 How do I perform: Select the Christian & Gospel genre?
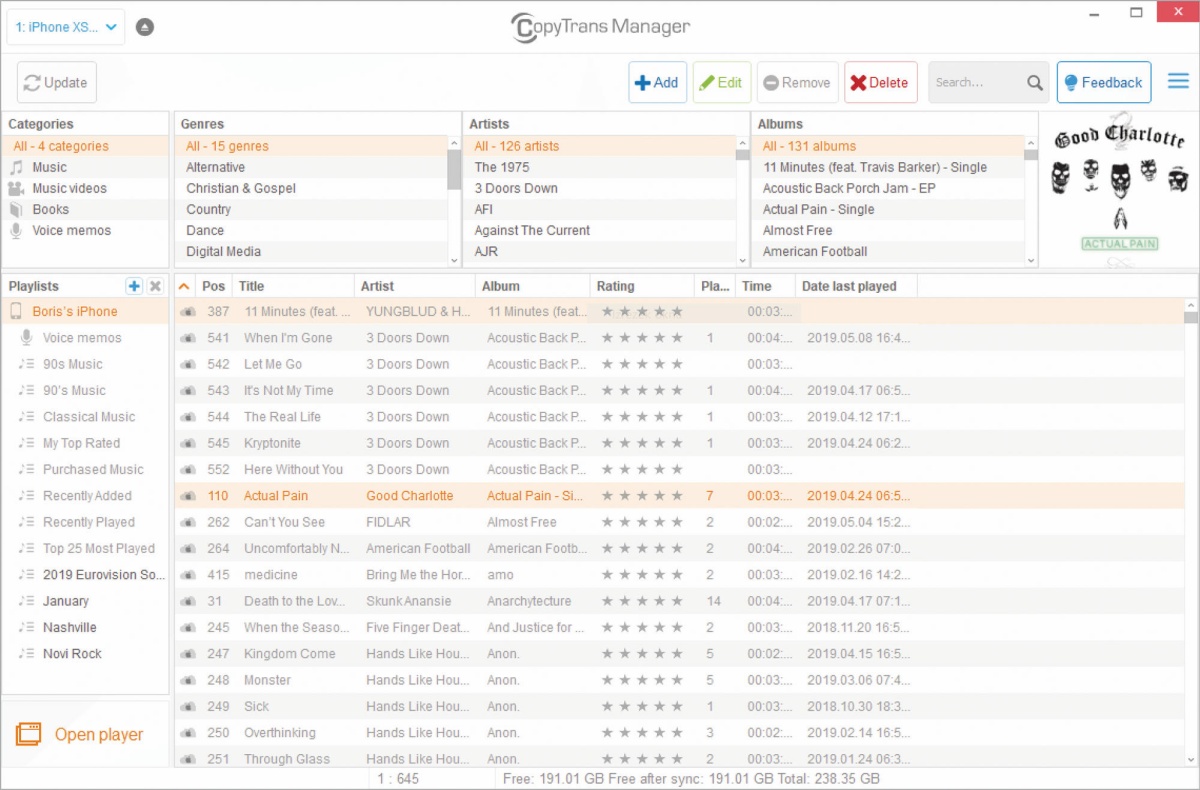point(312,188)
